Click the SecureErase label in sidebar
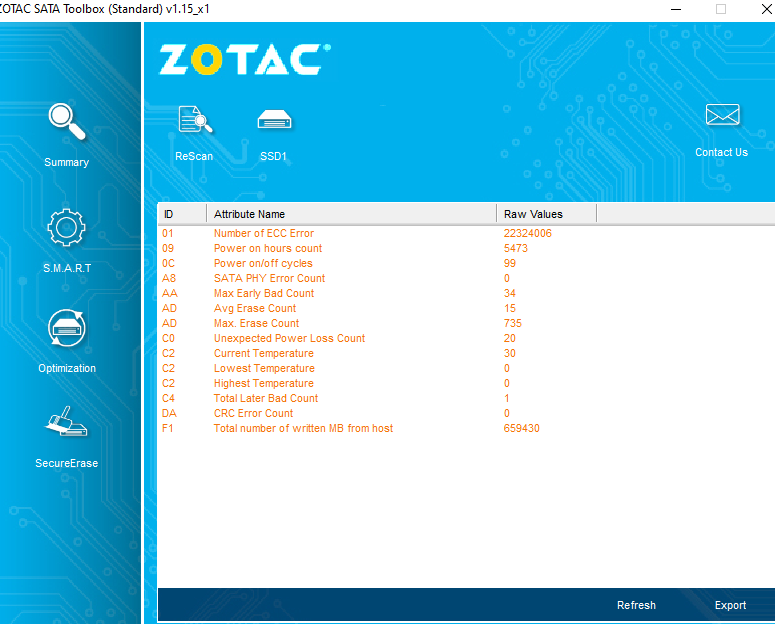 pyautogui.click(x=67, y=463)
